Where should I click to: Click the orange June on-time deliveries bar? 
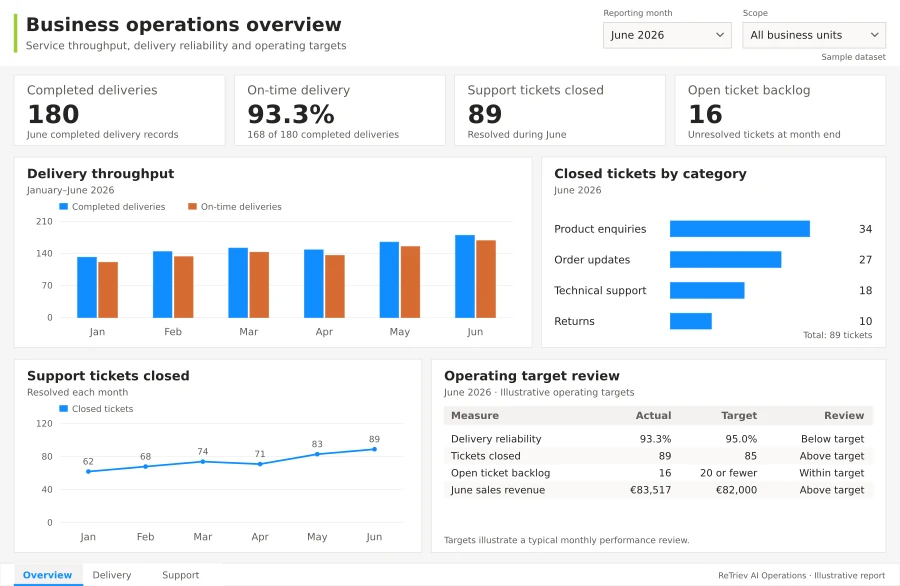486,279
